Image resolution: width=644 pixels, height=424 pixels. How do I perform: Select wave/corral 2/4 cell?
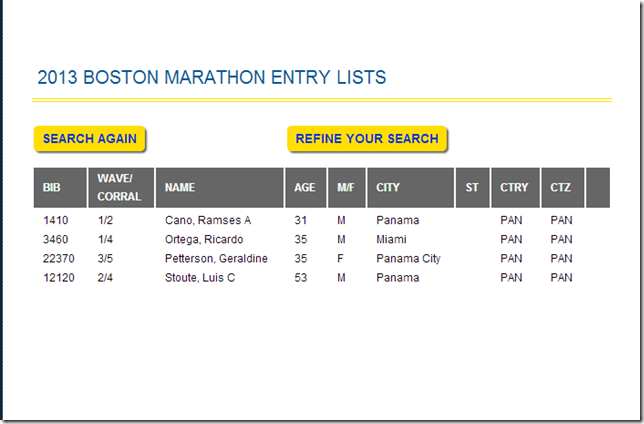105,278
